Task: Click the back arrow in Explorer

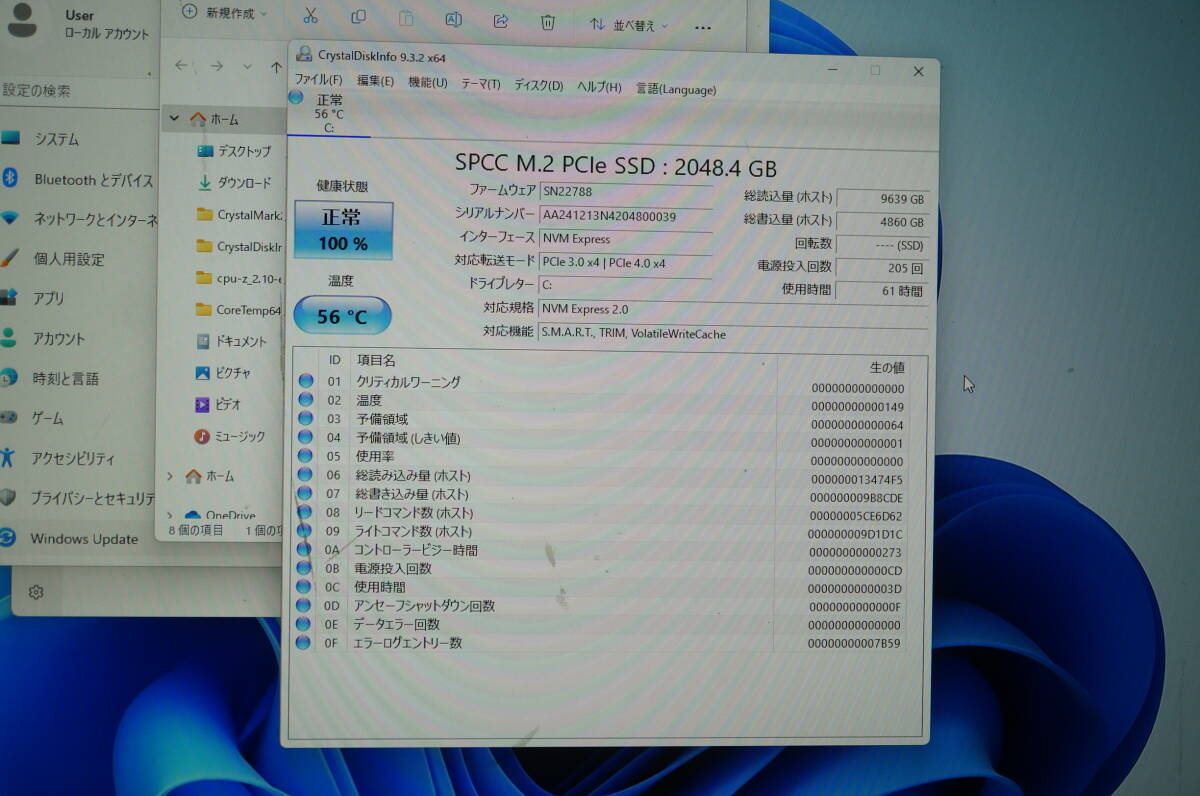Action: coord(181,65)
